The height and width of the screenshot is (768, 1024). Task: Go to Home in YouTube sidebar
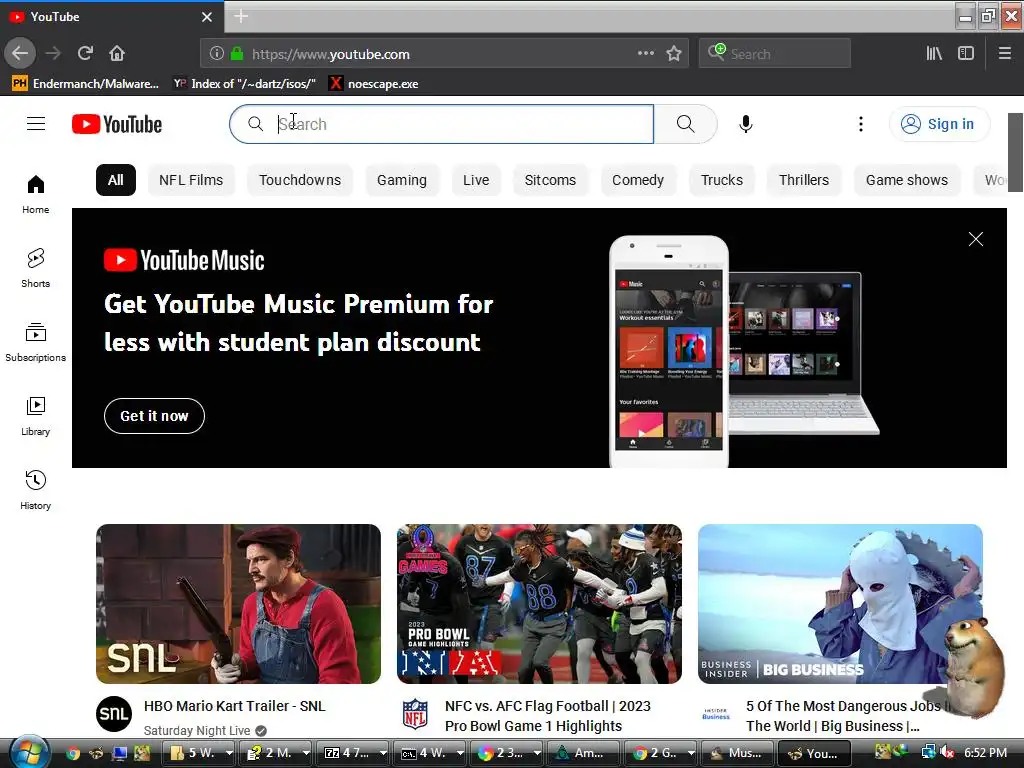pos(35,195)
